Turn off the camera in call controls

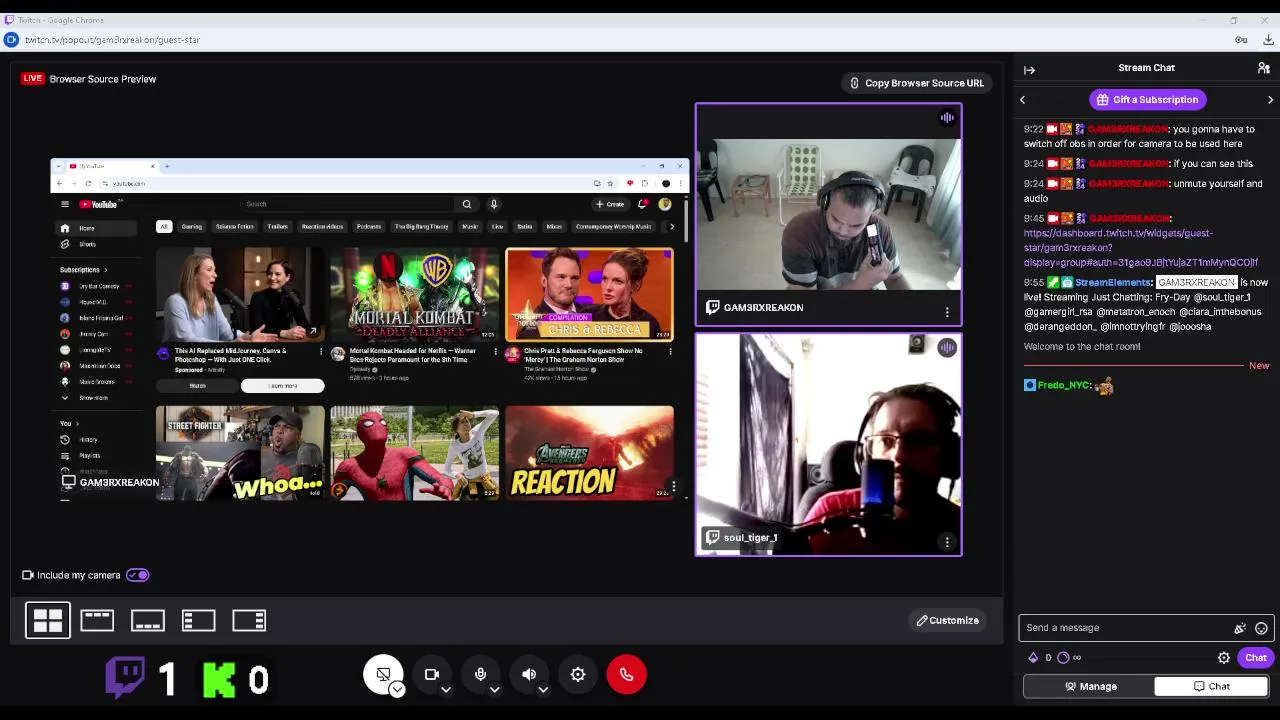(x=432, y=674)
